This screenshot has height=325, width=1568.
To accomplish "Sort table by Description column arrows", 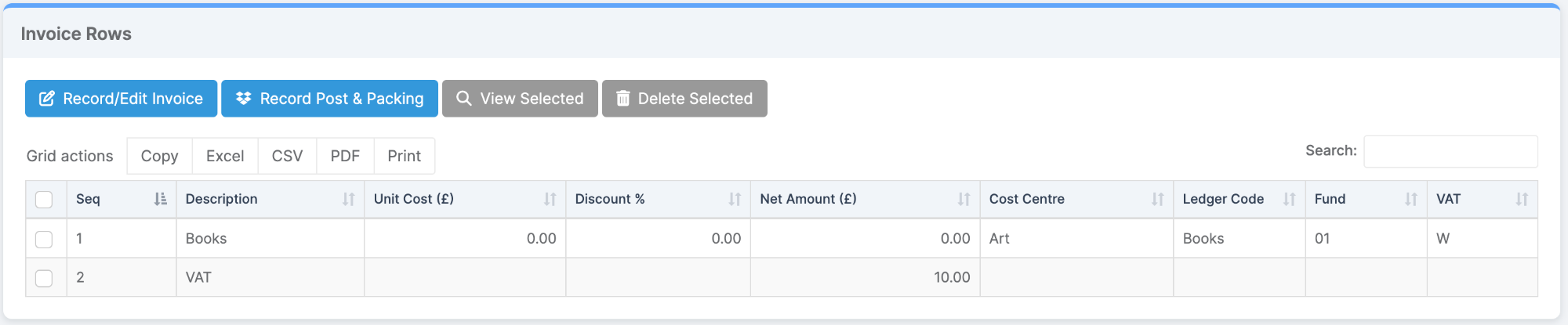I will 348,199.
